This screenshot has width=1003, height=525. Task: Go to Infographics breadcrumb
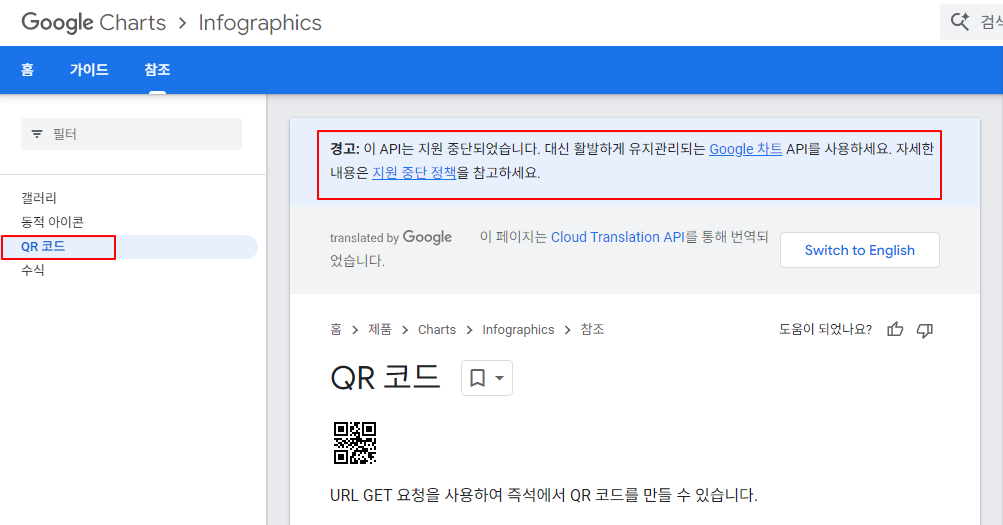pos(518,329)
